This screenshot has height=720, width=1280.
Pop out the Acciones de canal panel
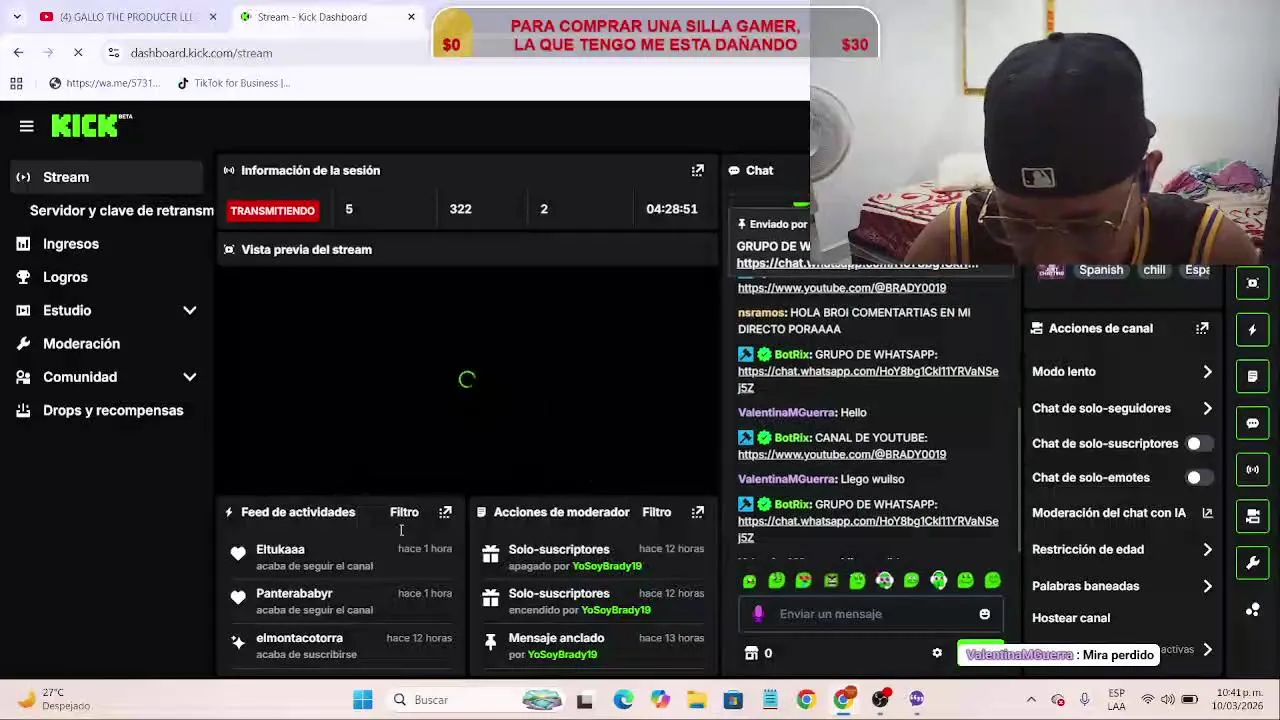[x=1202, y=328]
